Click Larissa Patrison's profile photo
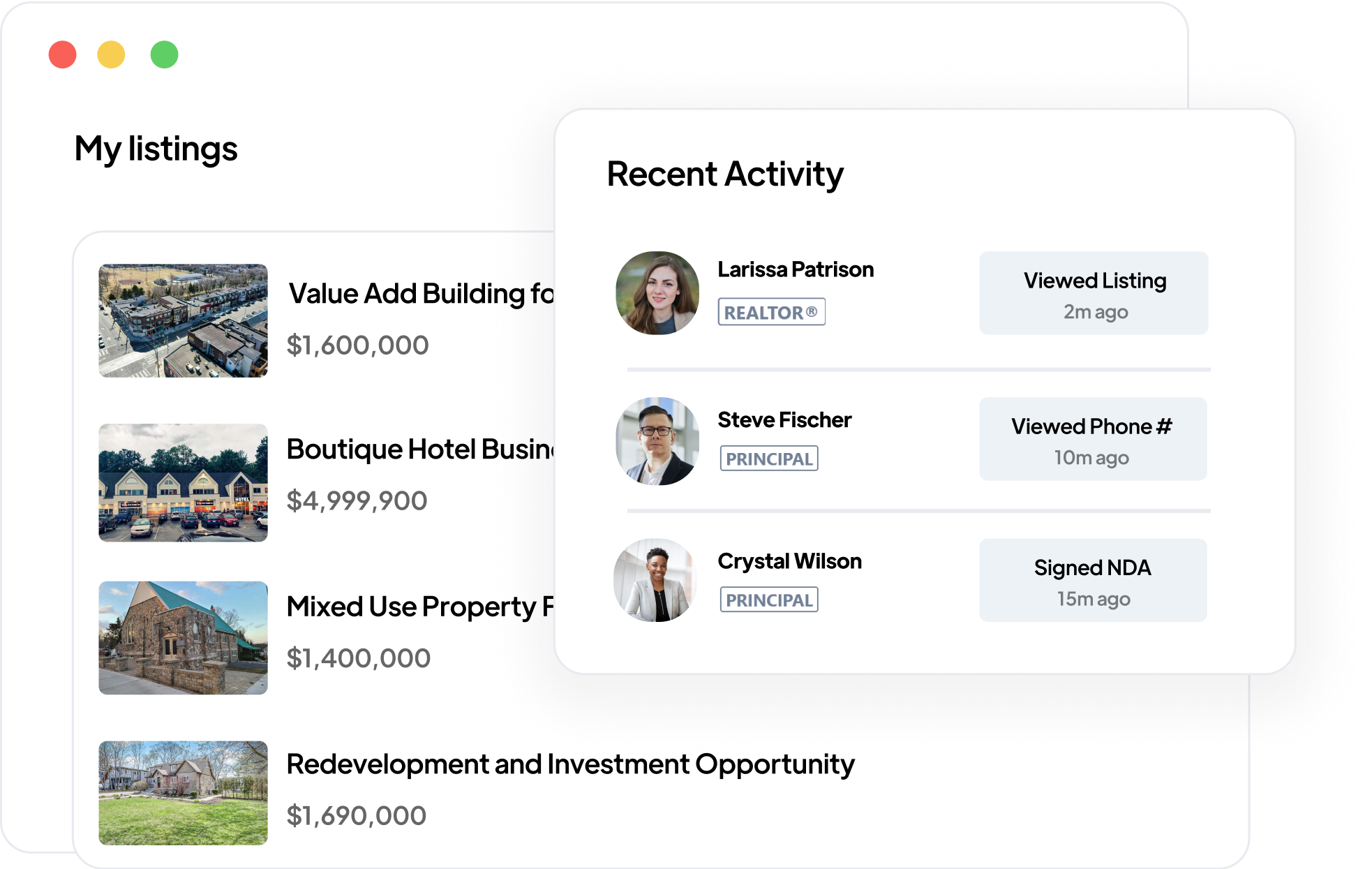Image resolution: width=1372 pixels, height=869 pixels. pos(657,293)
